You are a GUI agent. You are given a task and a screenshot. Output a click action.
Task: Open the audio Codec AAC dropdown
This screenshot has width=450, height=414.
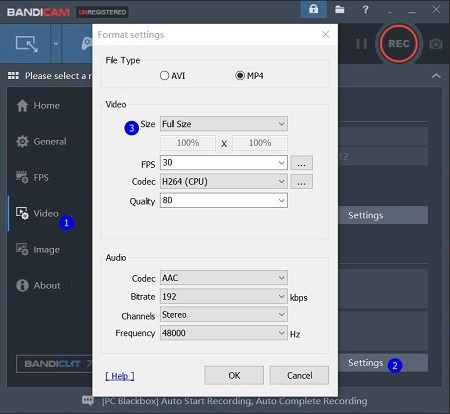coord(224,278)
